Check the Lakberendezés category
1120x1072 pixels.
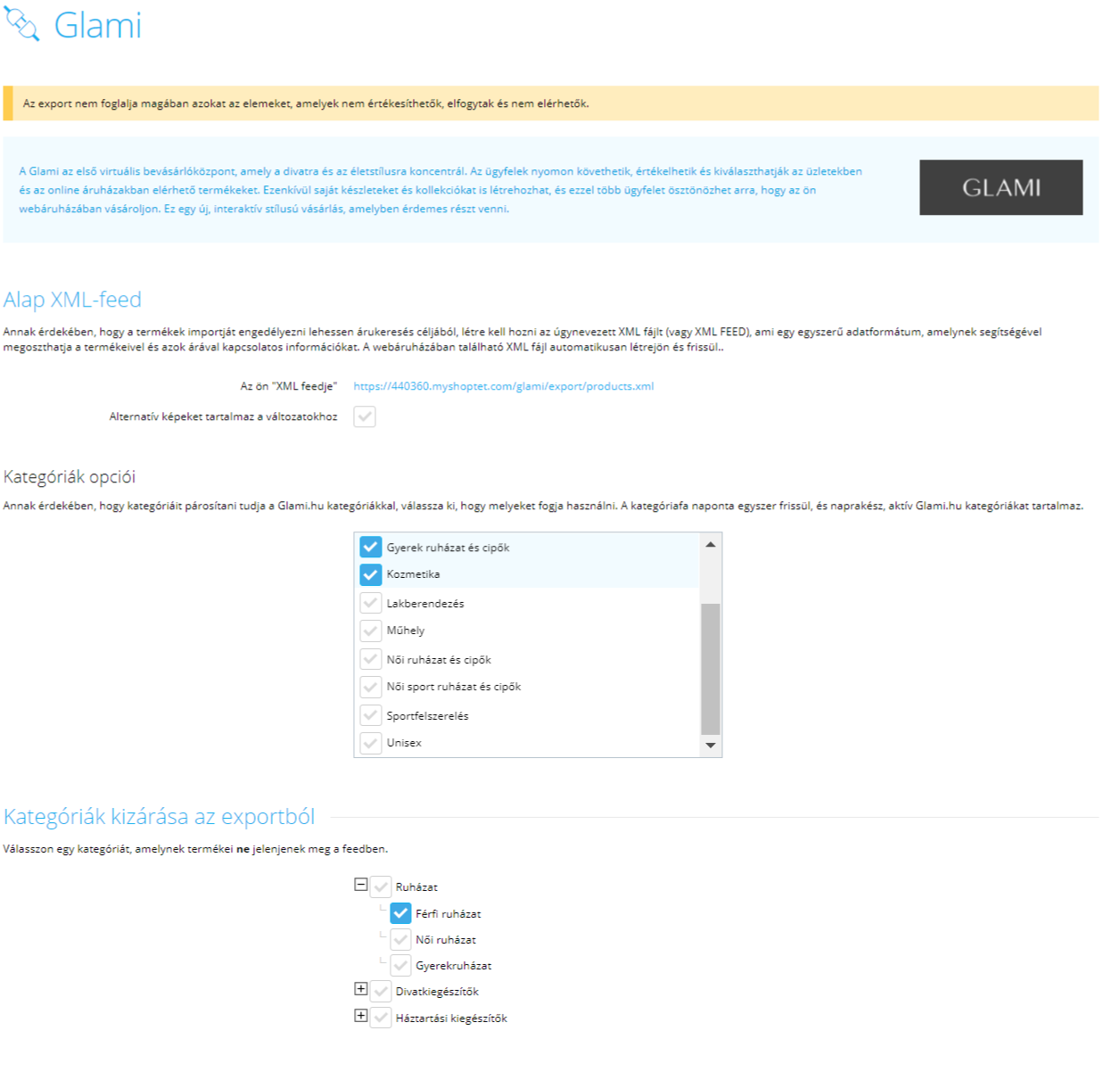pos(371,603)
